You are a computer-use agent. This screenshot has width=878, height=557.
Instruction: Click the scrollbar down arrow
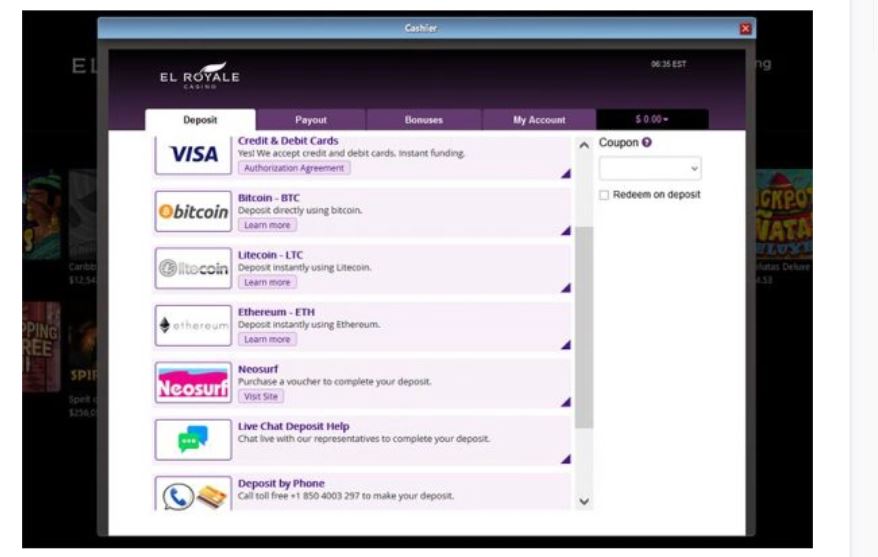coord(584,501)
